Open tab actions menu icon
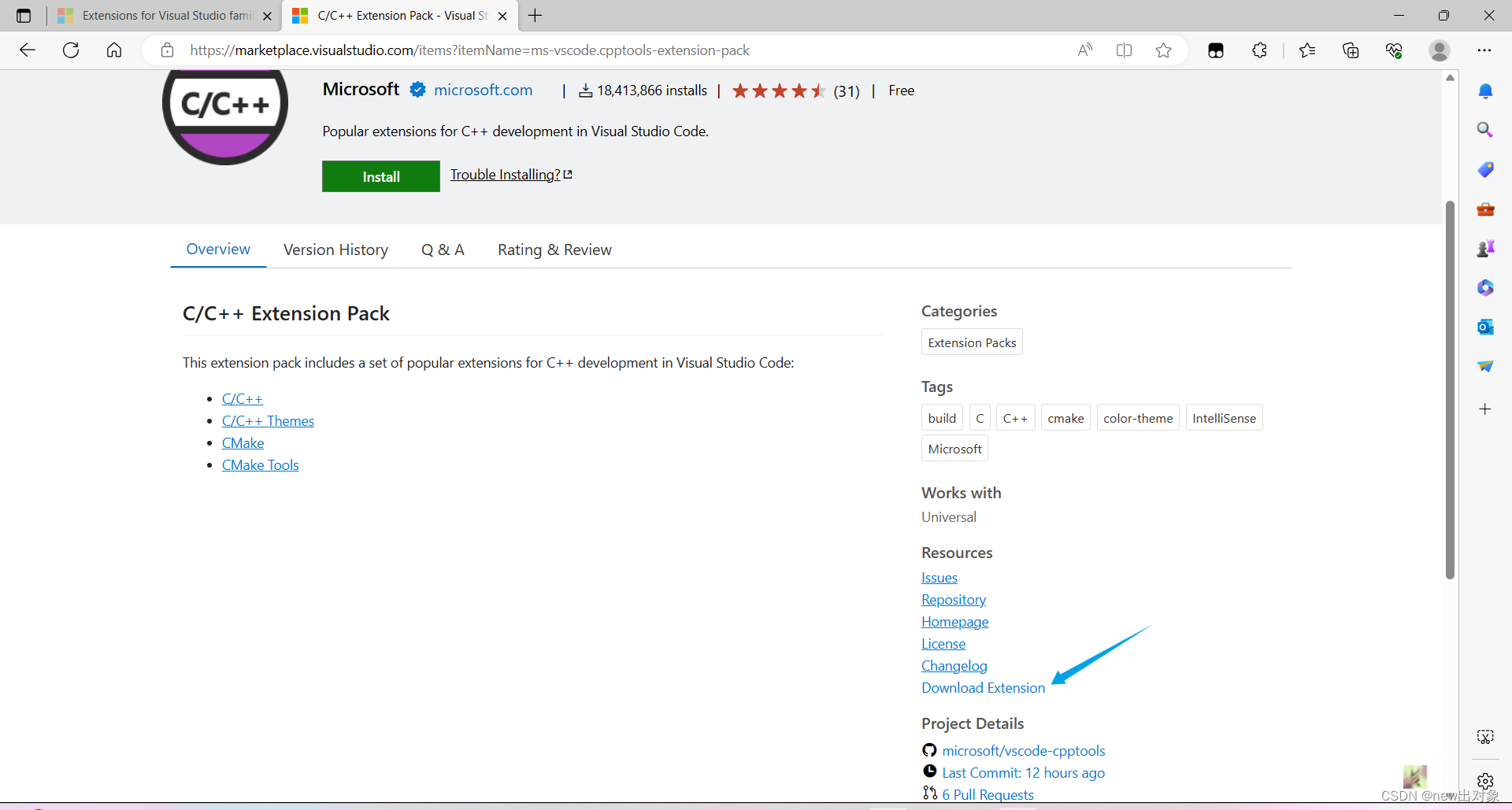The width and height of the screenshot is (1512, 810). [24, 16]
